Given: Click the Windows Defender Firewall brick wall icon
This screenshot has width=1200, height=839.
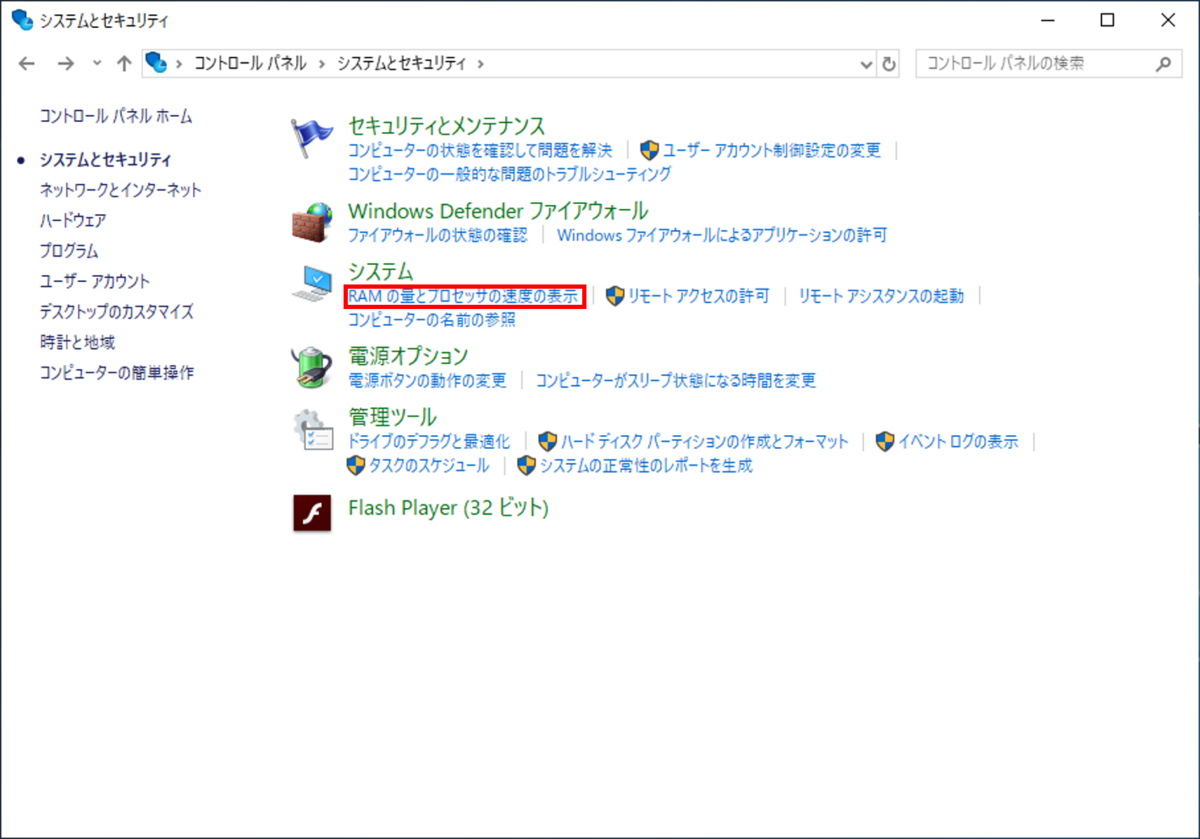Looking at the screenshot, I should [x=311, y=223].
